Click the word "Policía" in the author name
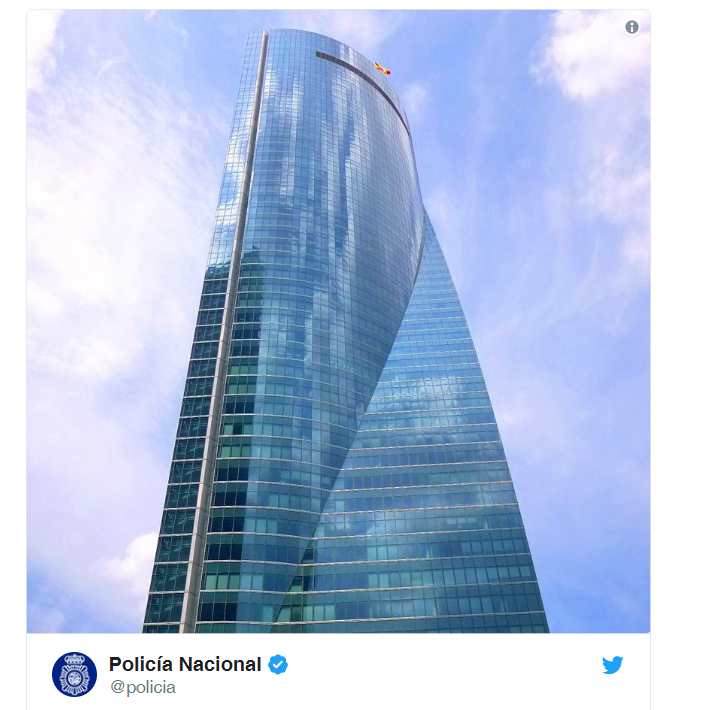Screen dimensions: 714x710 point(141,664)
